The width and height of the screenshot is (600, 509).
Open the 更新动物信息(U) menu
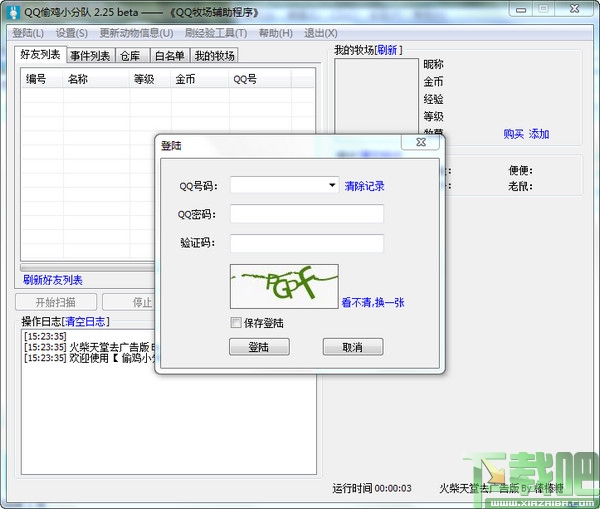tap(136, 33)
